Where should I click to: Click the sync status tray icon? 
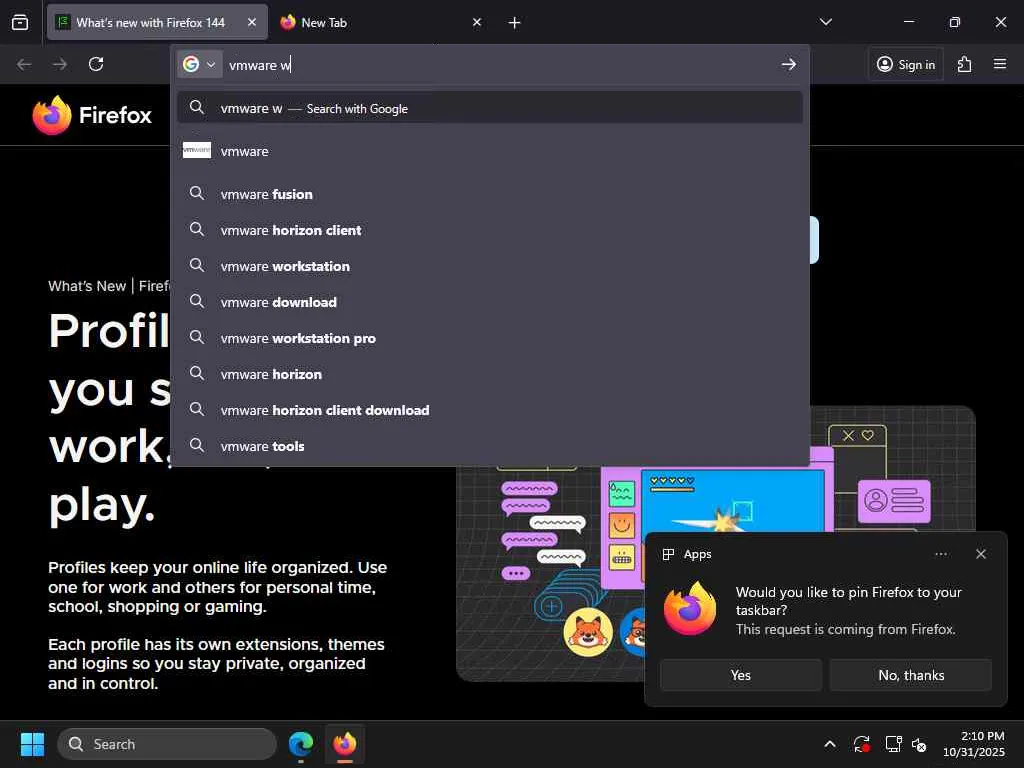pyautogui.click(x=861, y=744)
